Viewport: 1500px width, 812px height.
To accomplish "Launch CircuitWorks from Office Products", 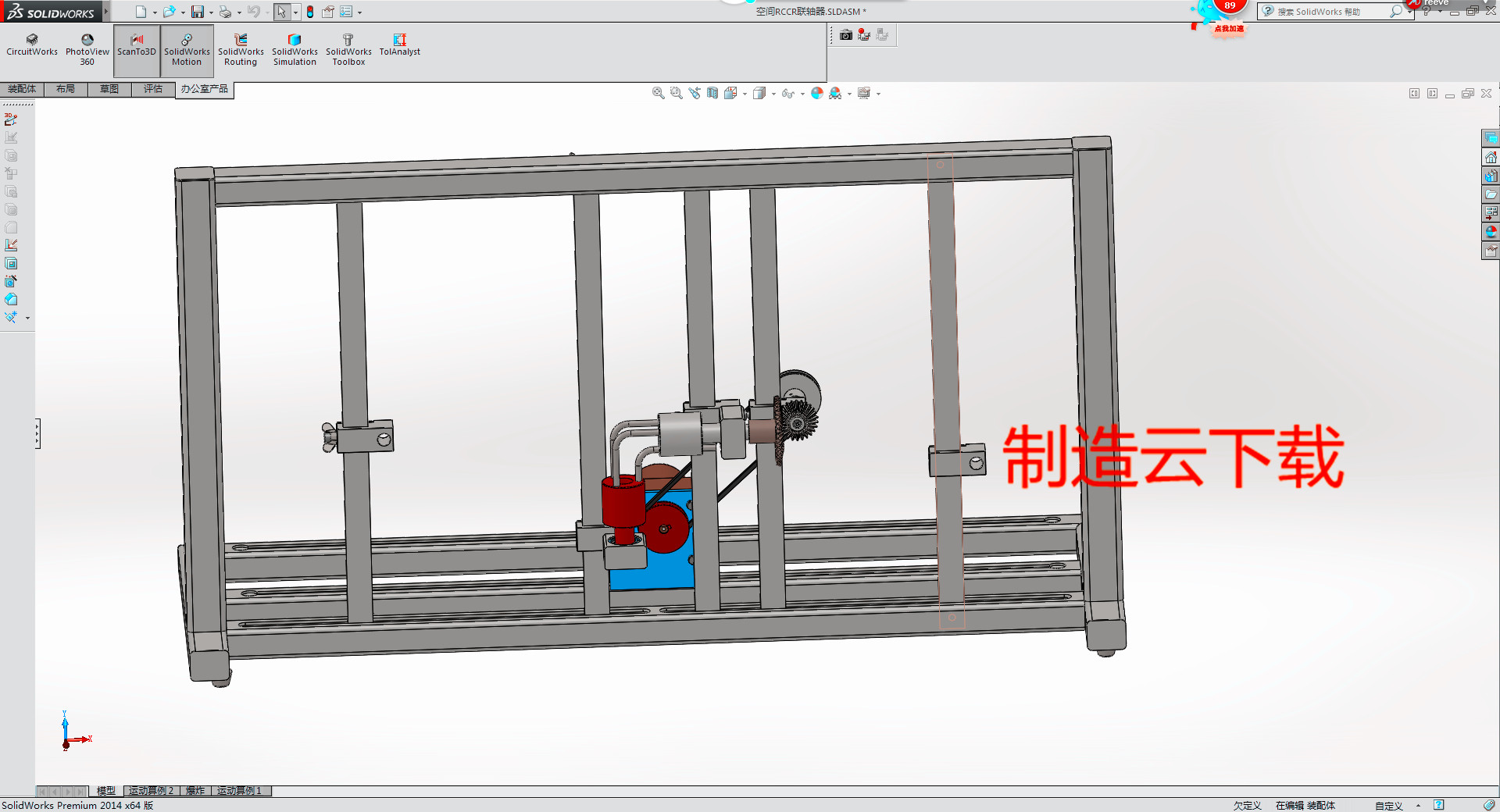I will 31,47.
